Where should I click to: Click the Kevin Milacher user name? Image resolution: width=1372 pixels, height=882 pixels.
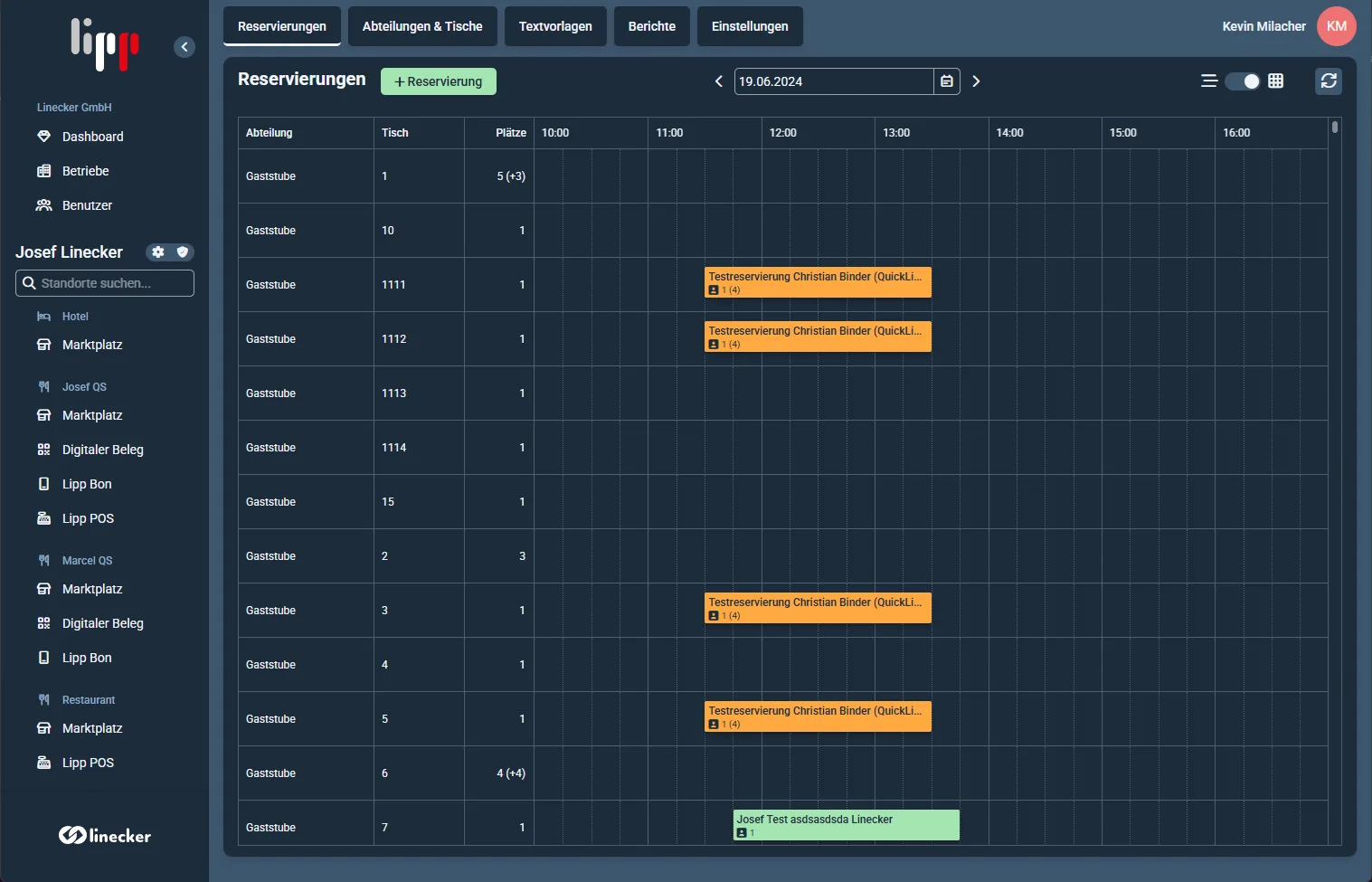click(x=1263, y=26)
